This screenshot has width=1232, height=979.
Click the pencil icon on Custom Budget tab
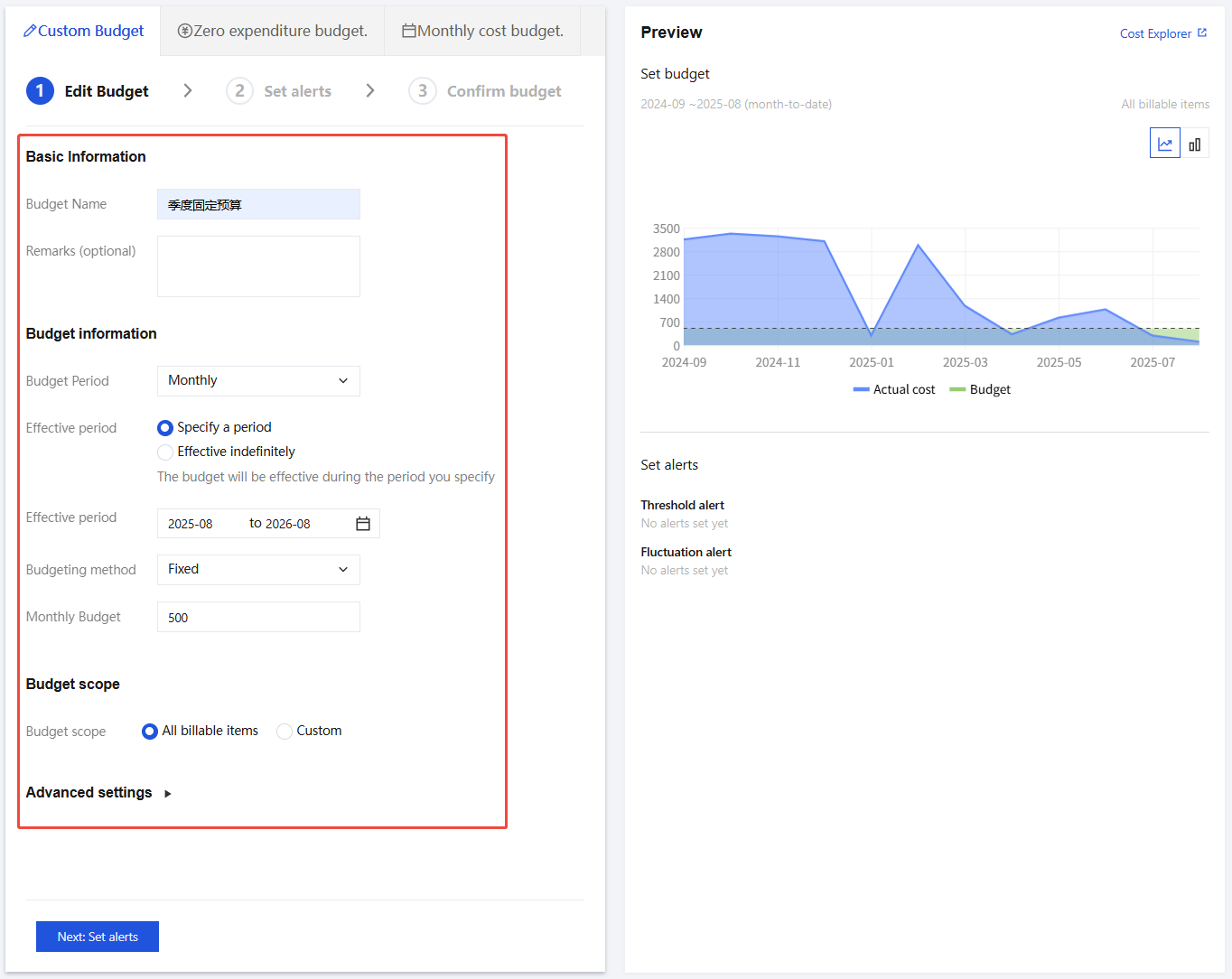coord(30,31)
